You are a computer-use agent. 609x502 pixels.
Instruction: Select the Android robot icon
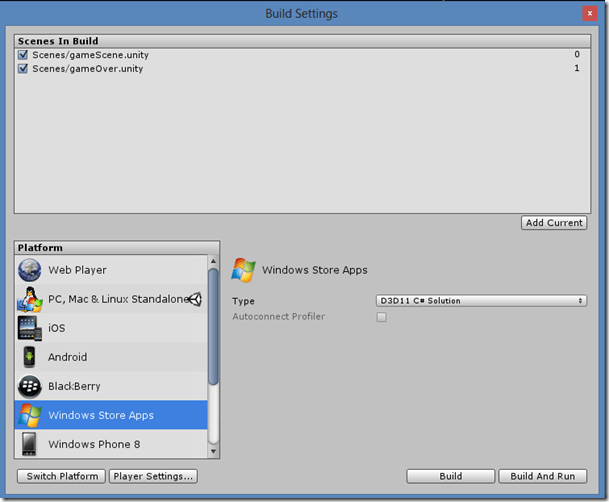[x=30, y=357]
